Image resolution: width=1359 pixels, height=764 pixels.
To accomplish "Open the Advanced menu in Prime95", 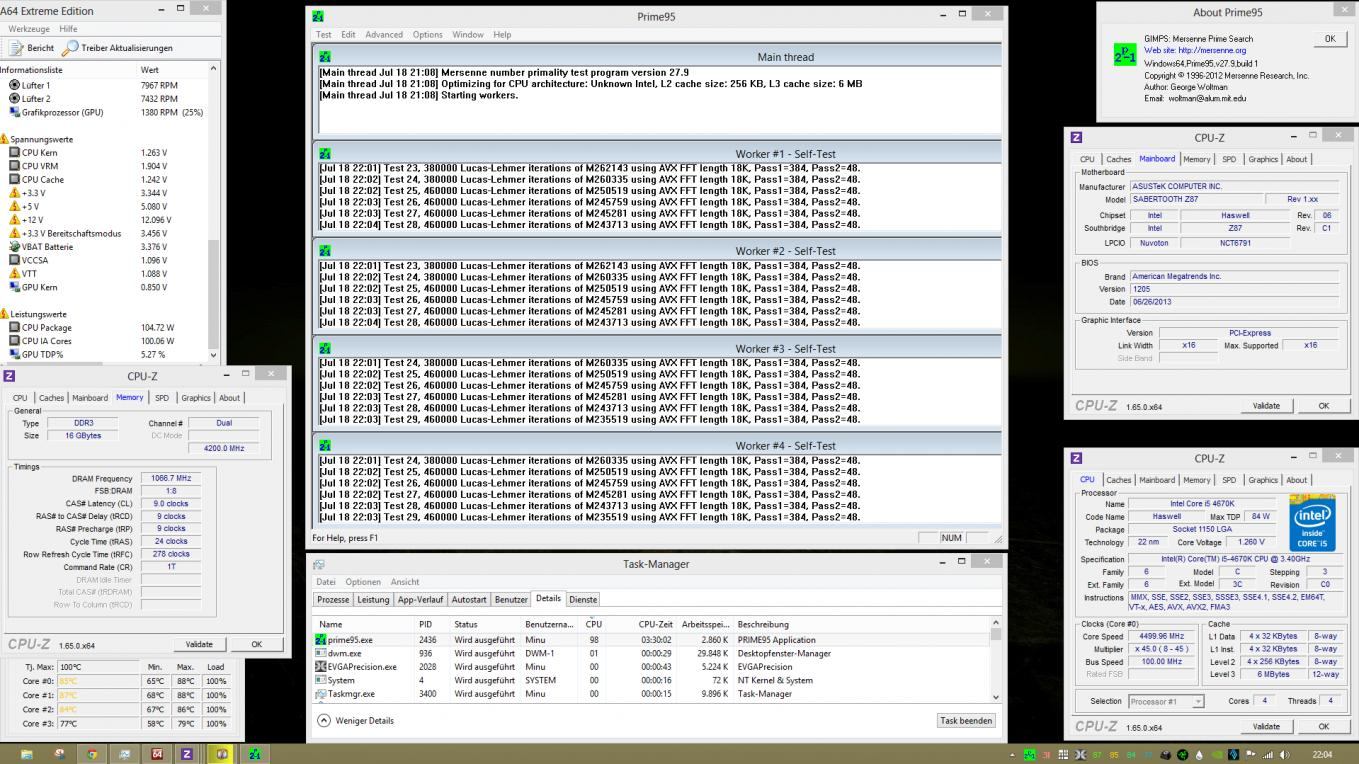I will point(384,34).
